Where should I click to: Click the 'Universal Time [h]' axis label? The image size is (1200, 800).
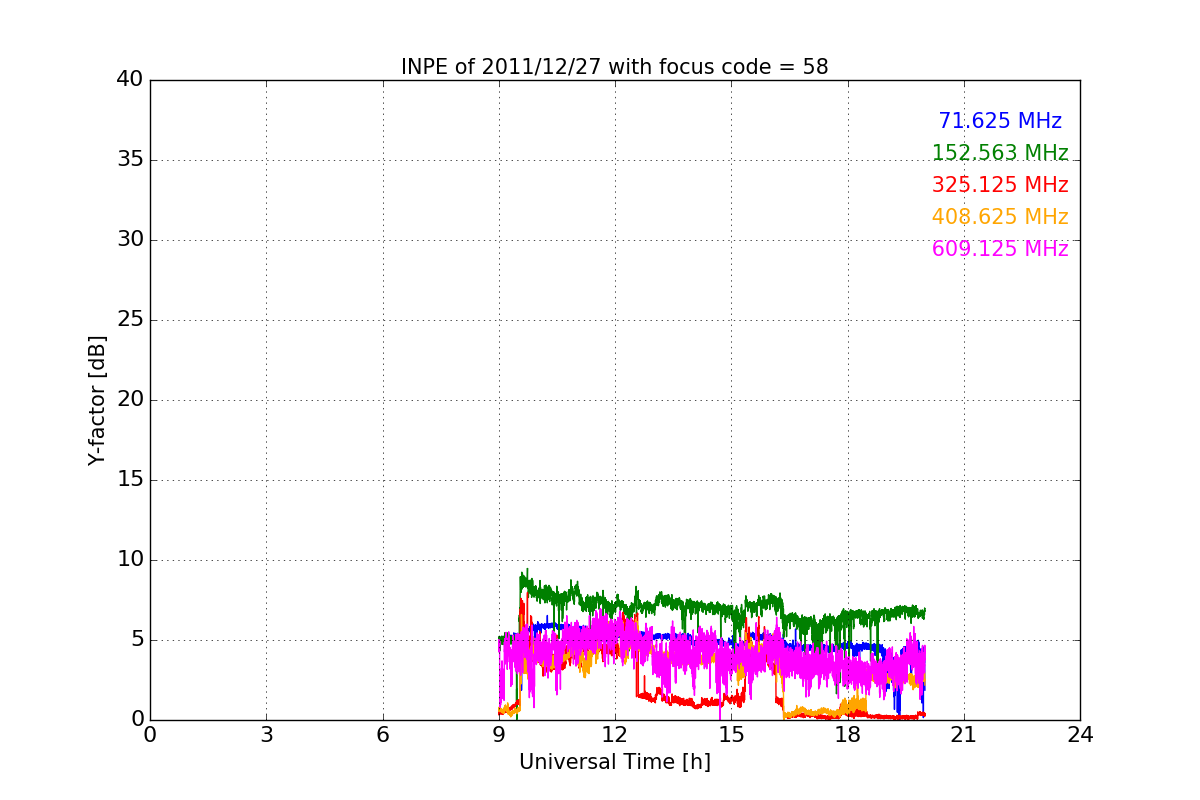click(x=614, y=762)
